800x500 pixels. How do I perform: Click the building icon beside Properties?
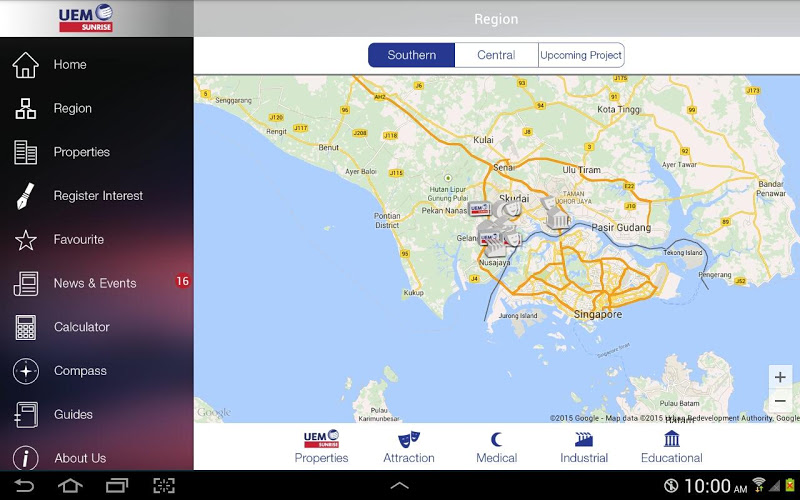26,153
